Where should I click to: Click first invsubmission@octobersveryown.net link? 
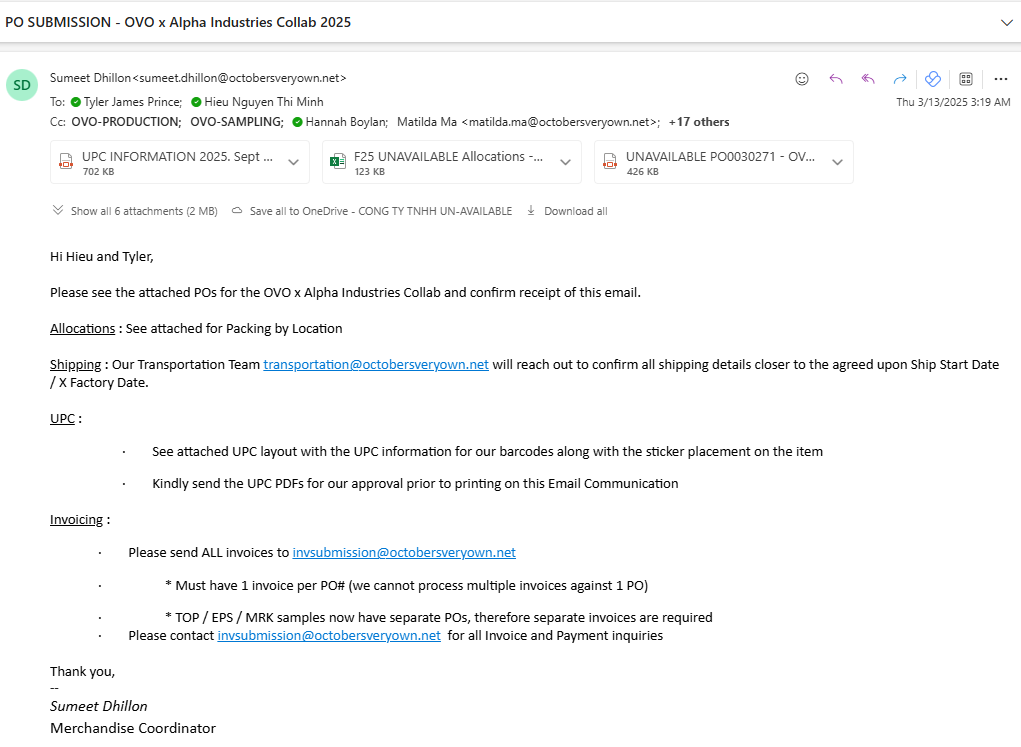(404, 553)
